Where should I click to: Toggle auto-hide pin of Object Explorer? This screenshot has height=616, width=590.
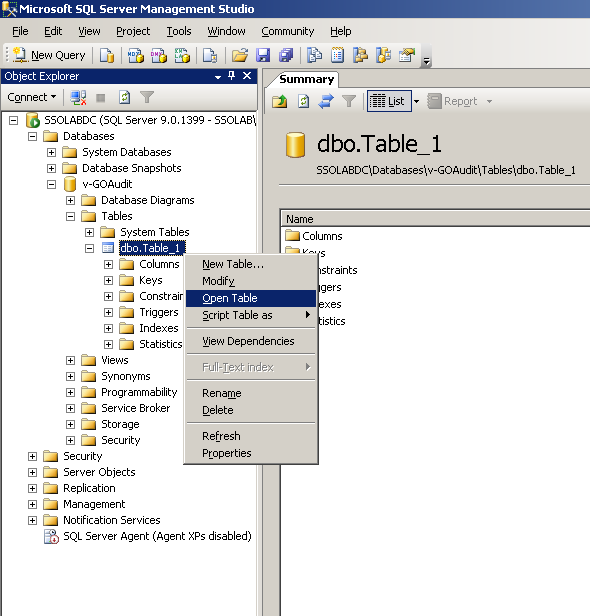(x=232, y=75)
